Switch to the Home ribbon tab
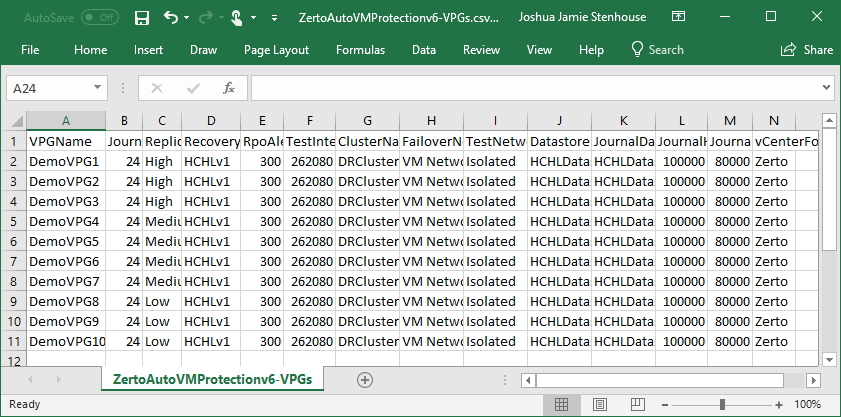841x417 pixels. (x=90, y=50)
